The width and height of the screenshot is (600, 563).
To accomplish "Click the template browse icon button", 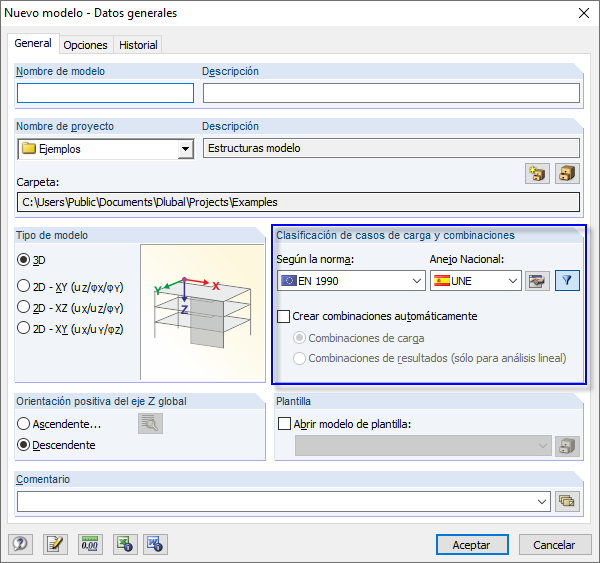I will (567, 446).
